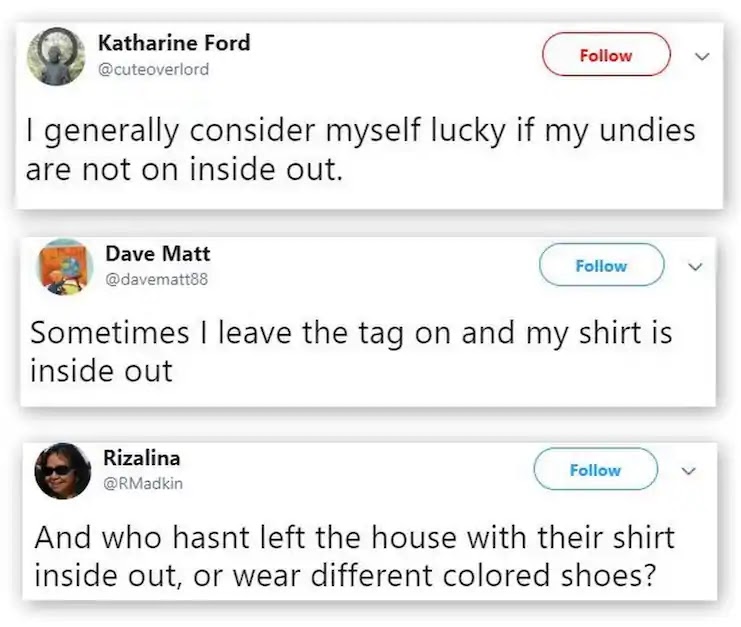
Task: Visit the @cuteoverlord handle
Action: (154, 69)
